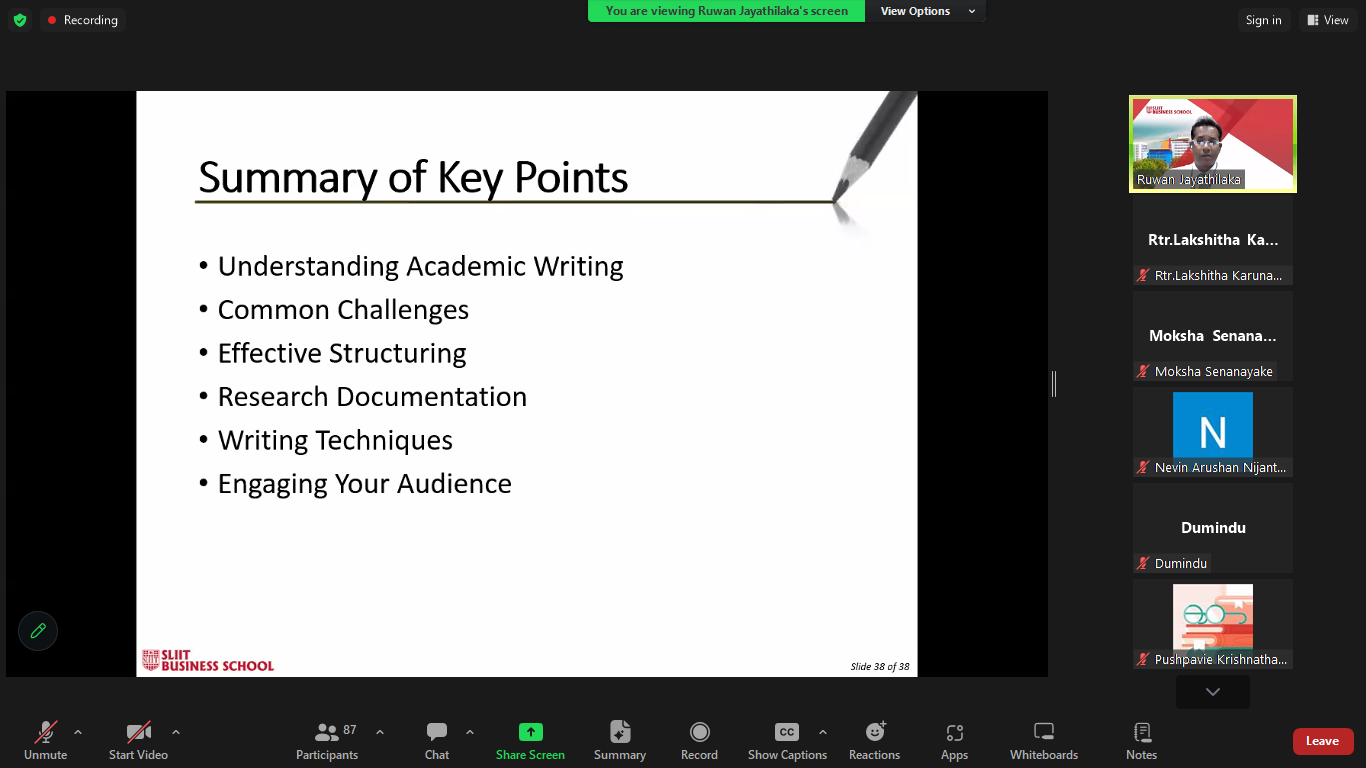Open the Chat panel
Screen dimensions: 1366x768
pos(437,741)
